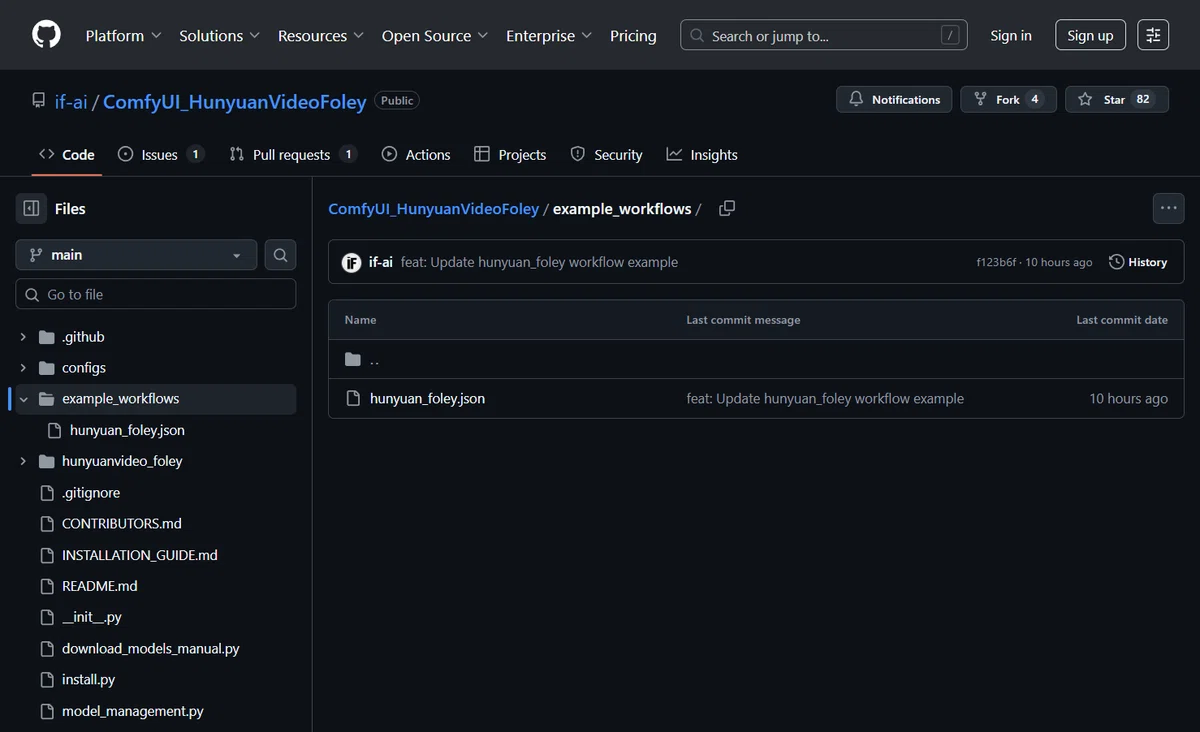Open commit message in the hunyuan_foley.json row

tap(825, 398)
